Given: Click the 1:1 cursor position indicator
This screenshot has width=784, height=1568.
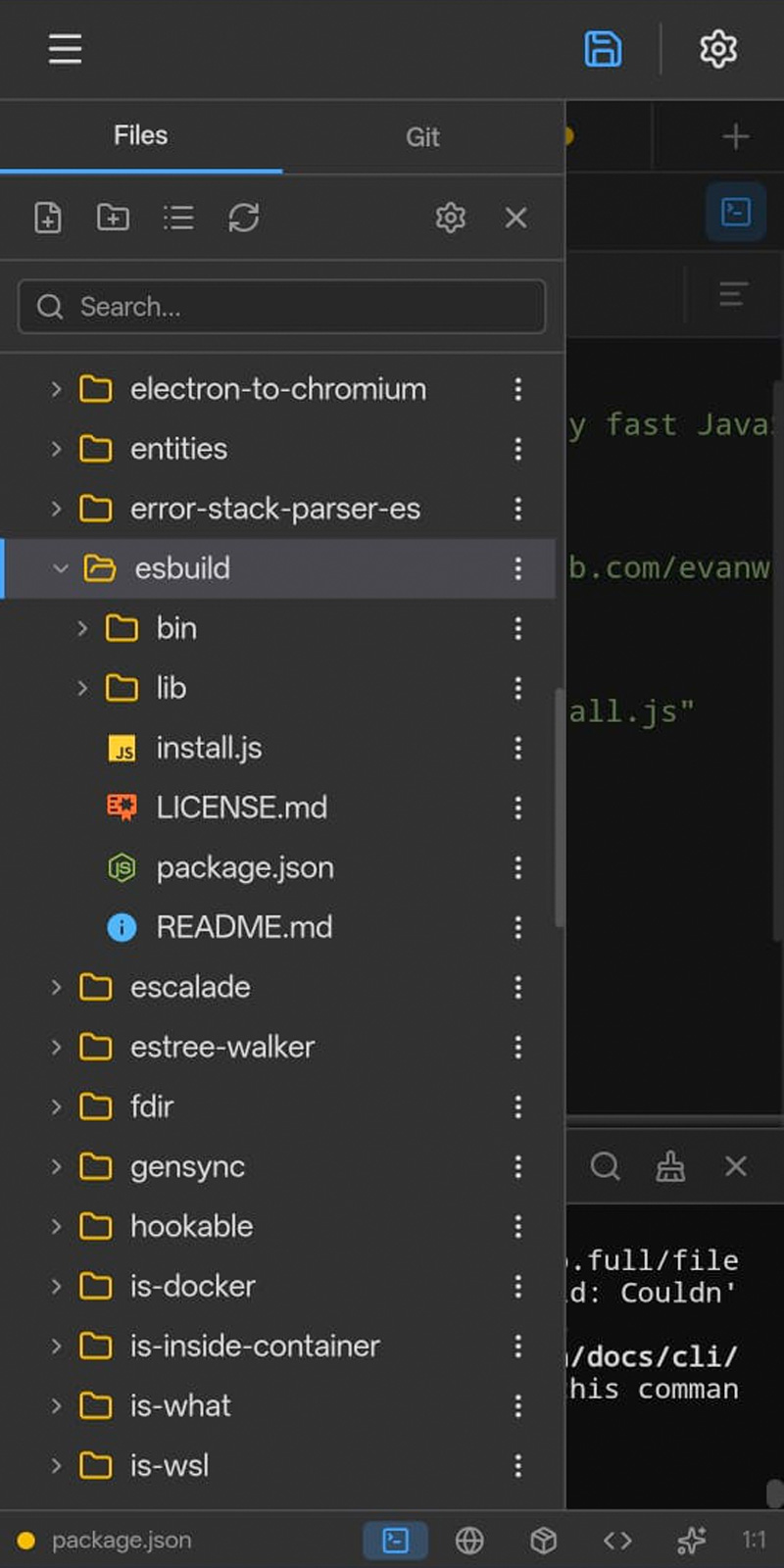Looking at the screenshot, I should tap(754, 1541).
